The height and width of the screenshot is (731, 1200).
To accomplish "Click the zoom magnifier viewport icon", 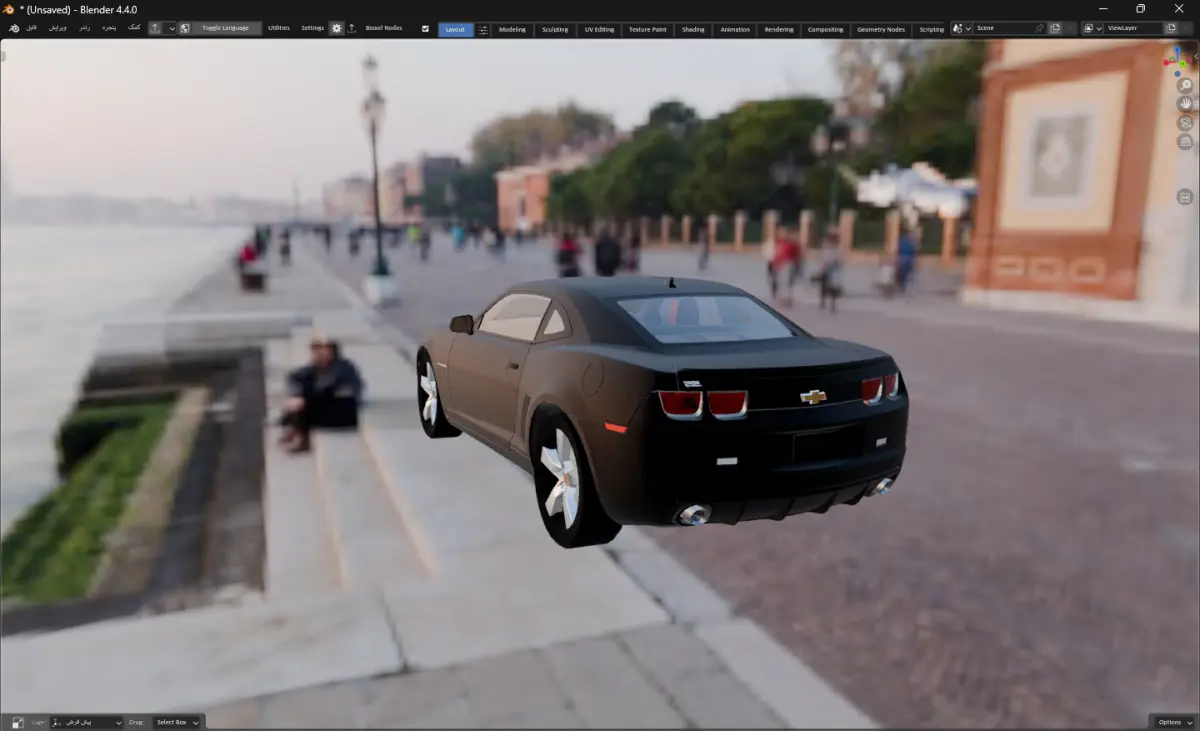I will tap(1186, 85).
